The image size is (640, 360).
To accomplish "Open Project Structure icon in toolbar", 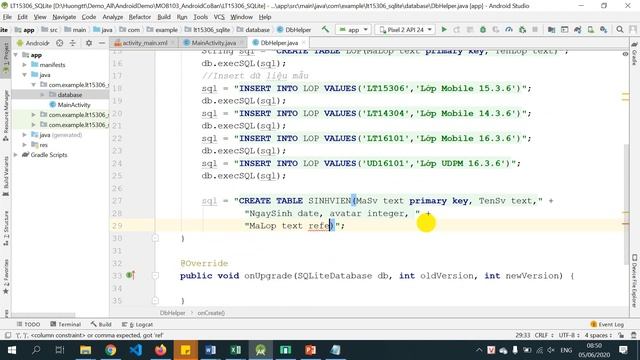I will [x=551, y=29].
